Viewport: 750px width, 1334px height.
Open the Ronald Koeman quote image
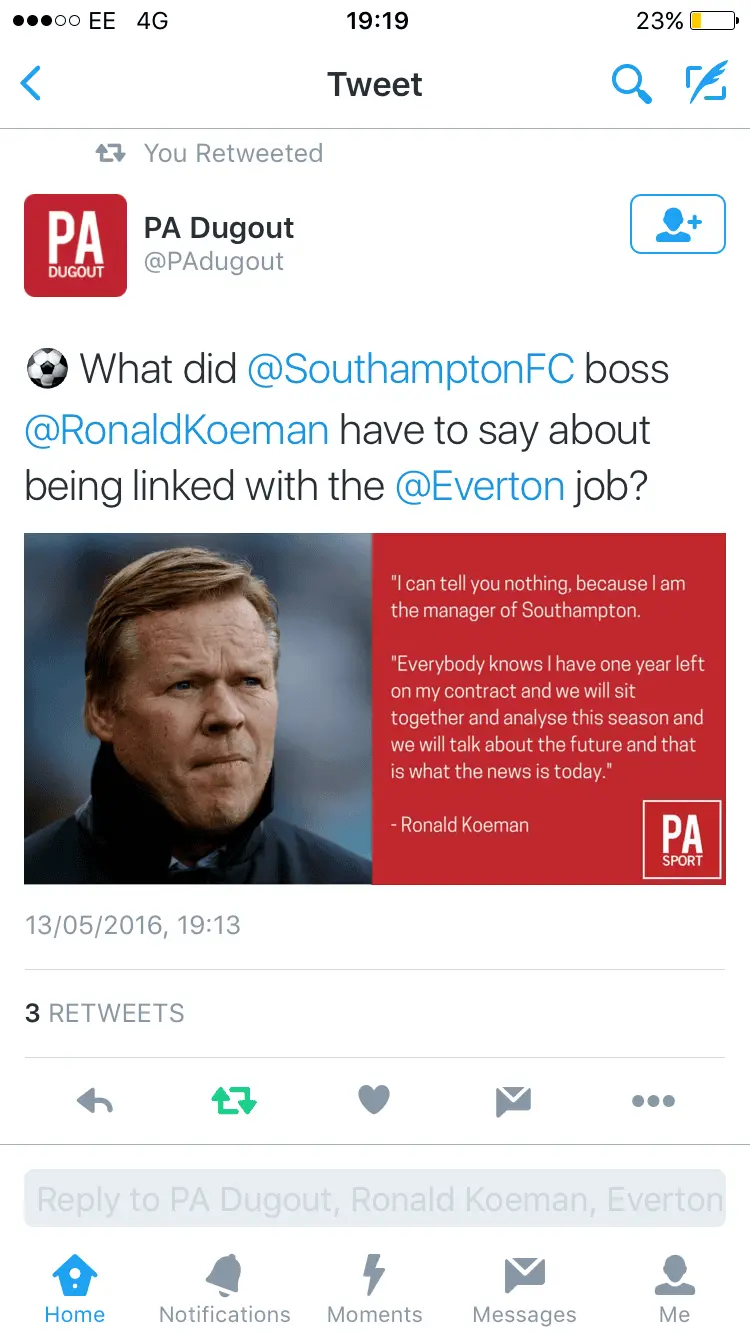[375, 709]
